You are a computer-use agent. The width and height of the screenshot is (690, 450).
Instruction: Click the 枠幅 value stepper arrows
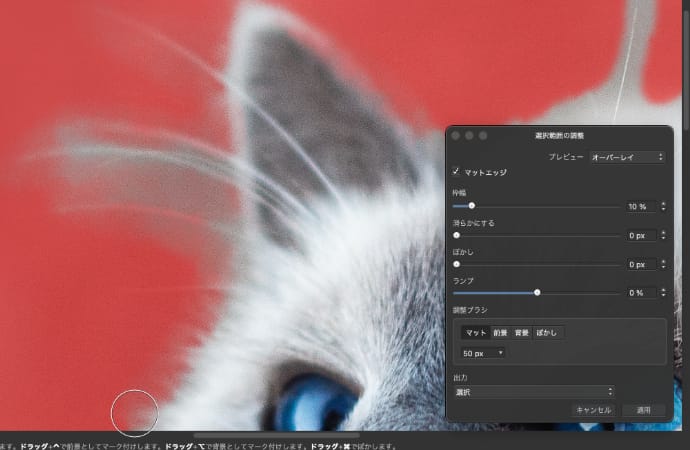coord(662,206)
